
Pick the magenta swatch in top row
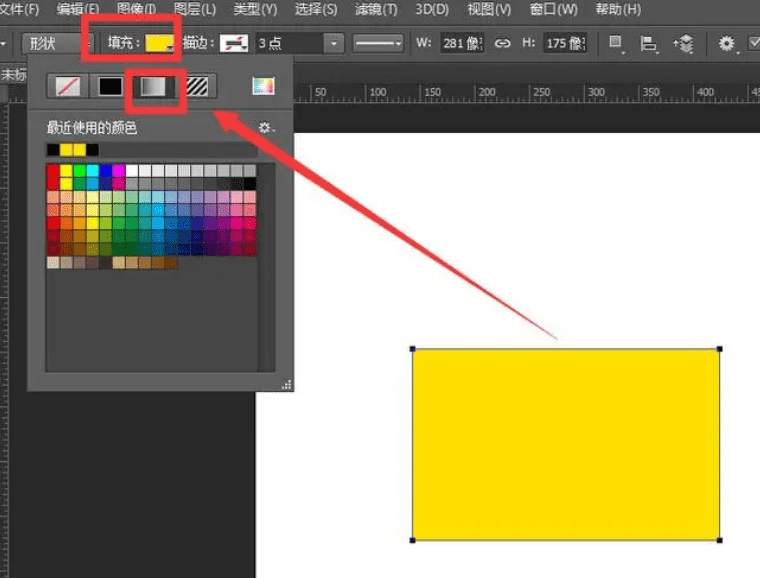tap(118, 171)
